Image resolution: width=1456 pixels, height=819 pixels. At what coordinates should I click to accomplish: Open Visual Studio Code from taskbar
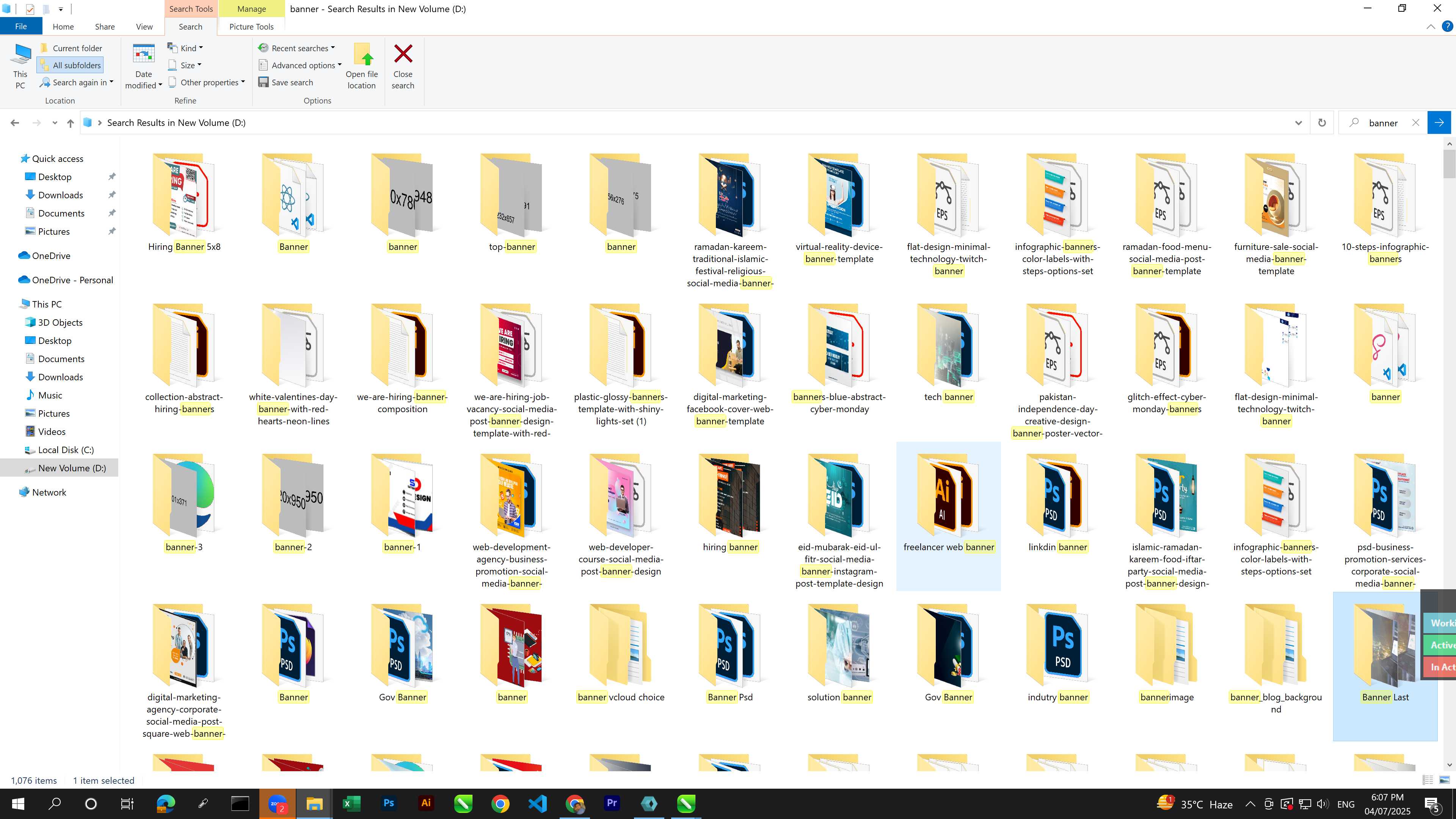(x=537, y=804)
